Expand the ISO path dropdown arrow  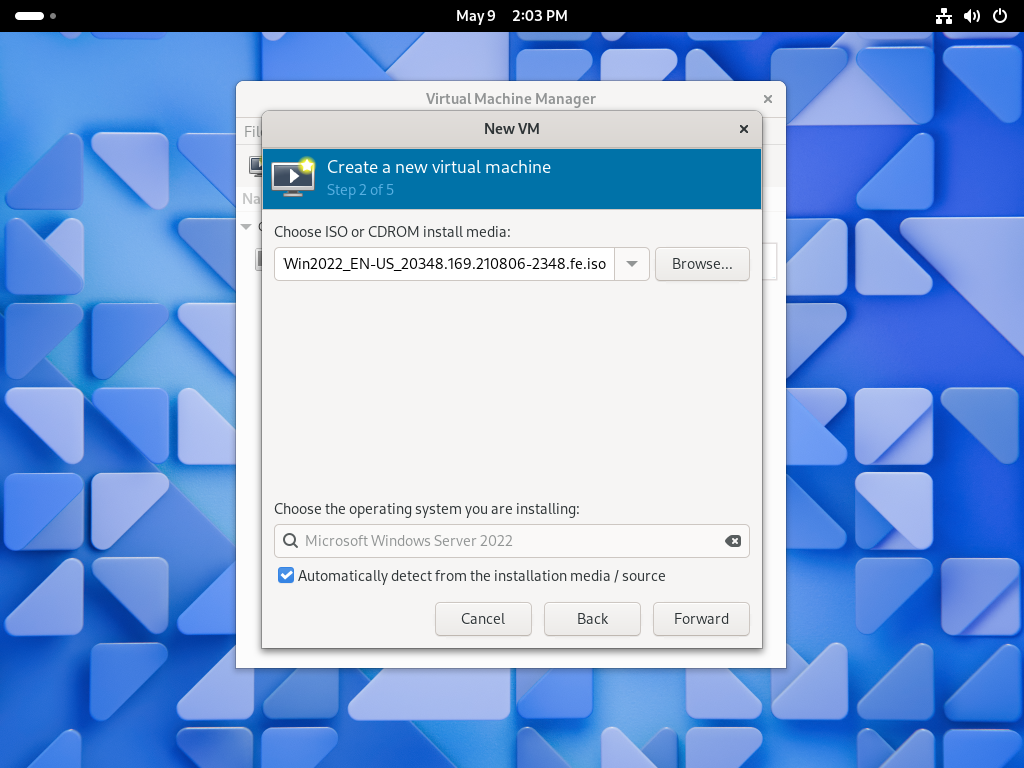(632, 264)
